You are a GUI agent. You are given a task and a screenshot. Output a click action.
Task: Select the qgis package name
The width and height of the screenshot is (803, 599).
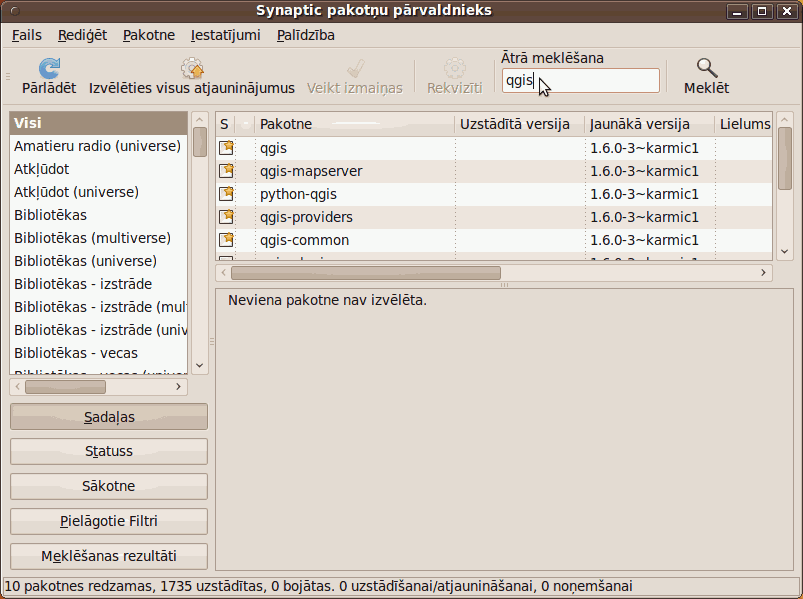click(x=273, y=148)
